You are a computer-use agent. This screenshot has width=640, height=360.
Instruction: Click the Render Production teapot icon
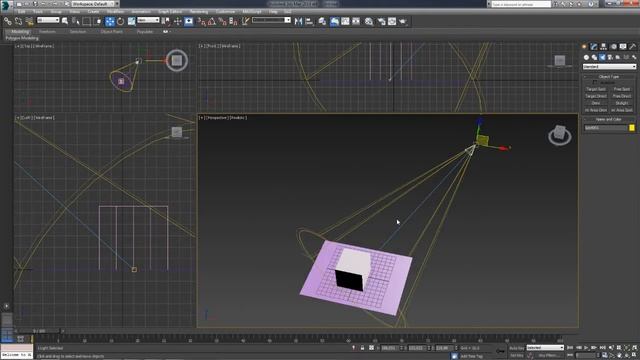click(x=403, y=21)
